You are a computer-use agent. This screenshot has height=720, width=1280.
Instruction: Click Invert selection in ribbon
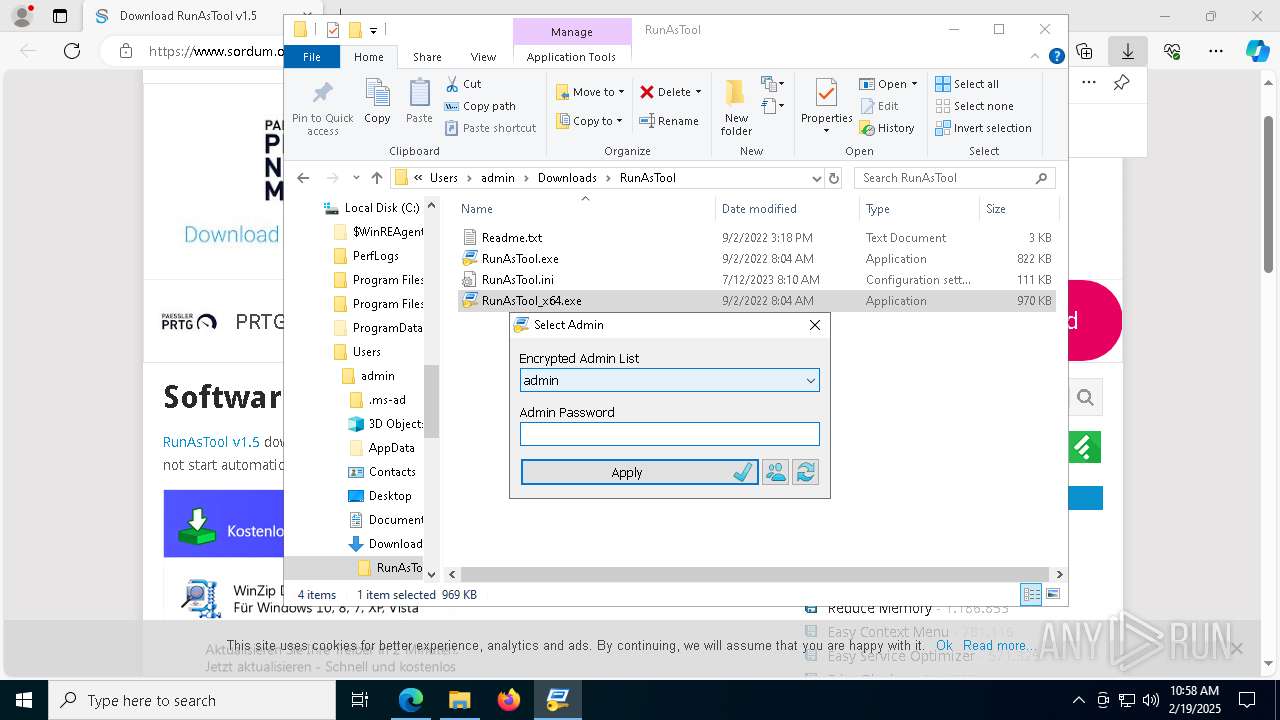pos(983,128)
